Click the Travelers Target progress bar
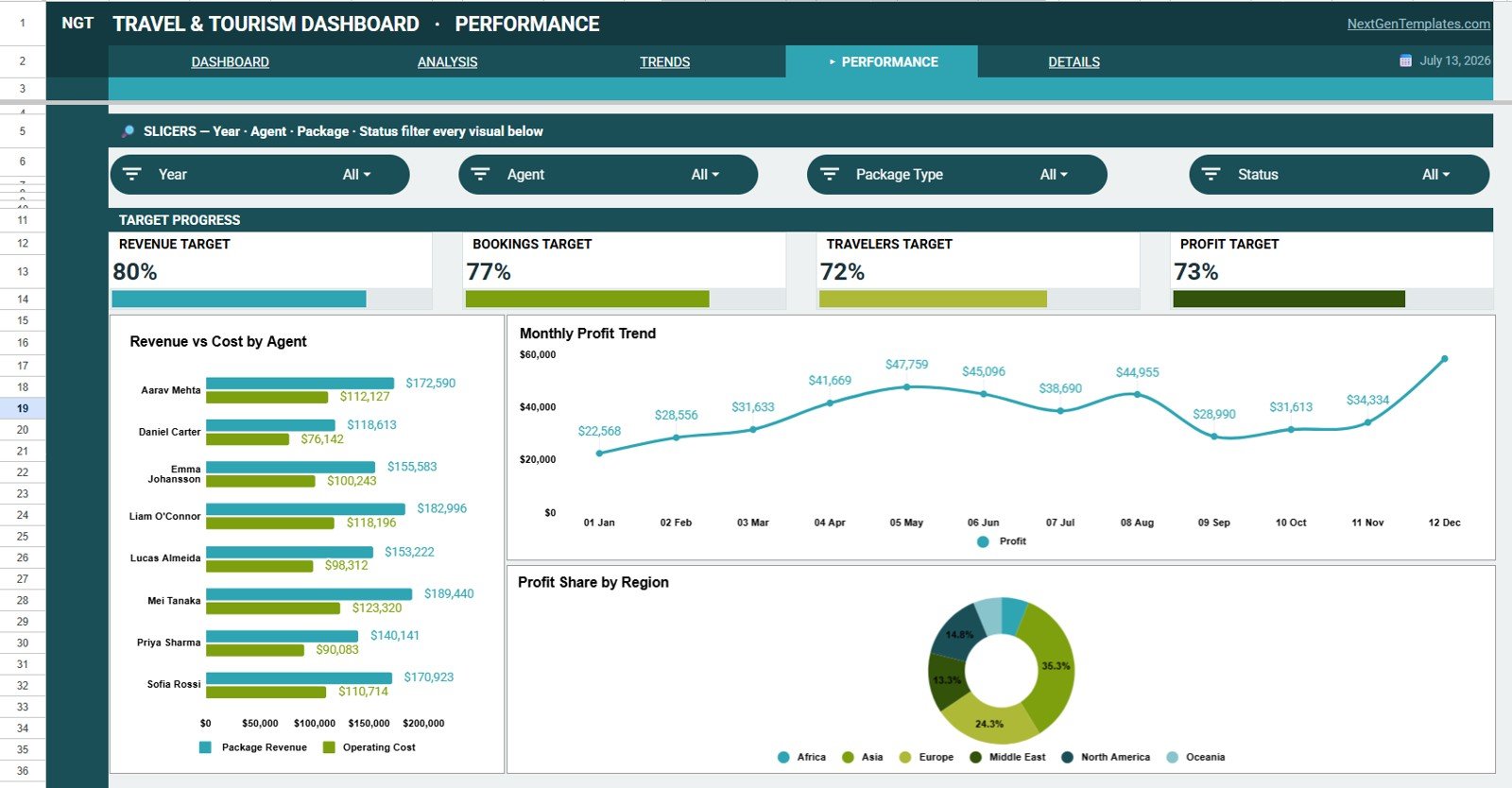This screenshot has height=788, width=1512. (x=933, y=299)
